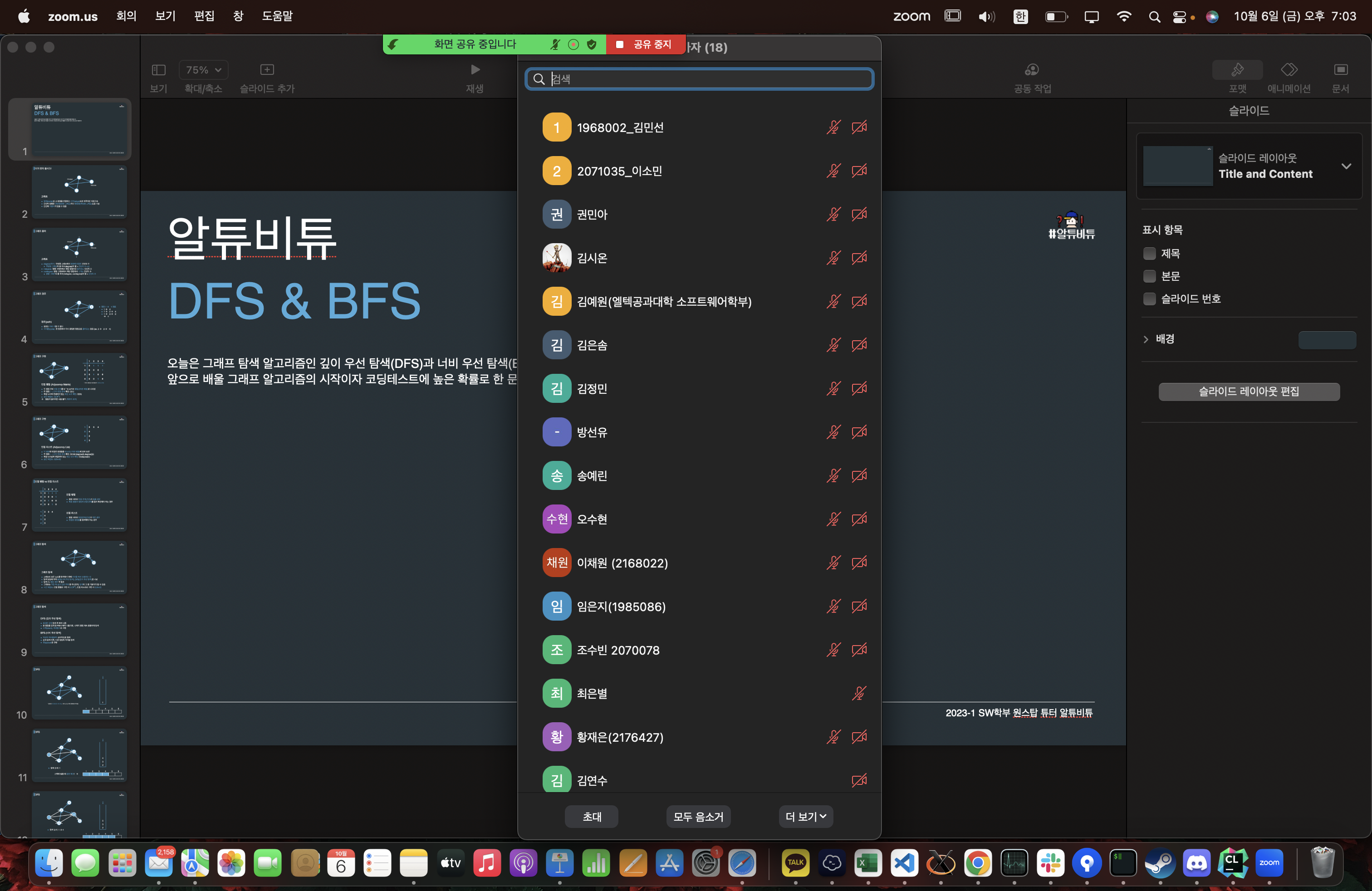Toggle camera for 2071035_이소민

(x=859, y=171)
